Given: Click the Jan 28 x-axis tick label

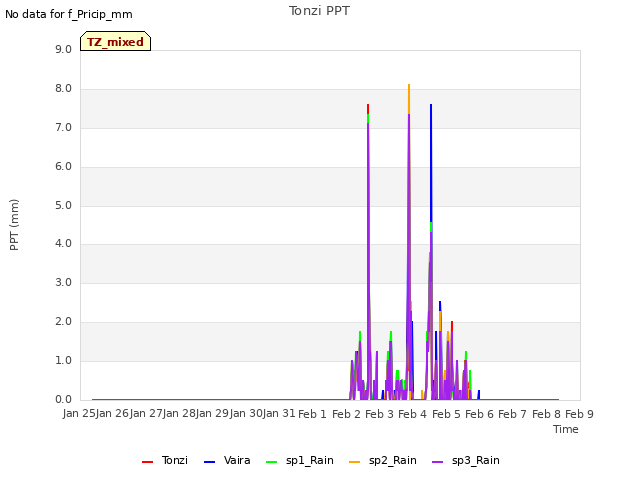Looking at the screenshot, I should click(x=179, y=413).
